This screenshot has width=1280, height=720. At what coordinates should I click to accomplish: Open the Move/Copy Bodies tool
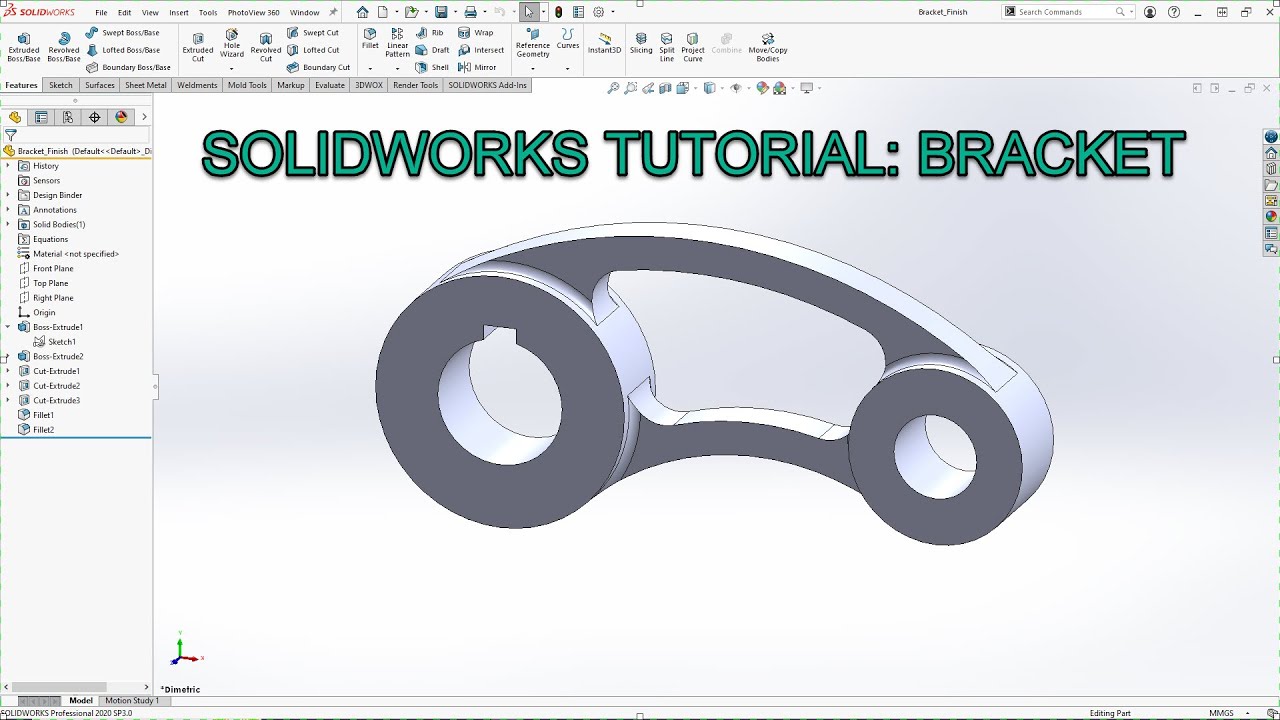(768, 46)
